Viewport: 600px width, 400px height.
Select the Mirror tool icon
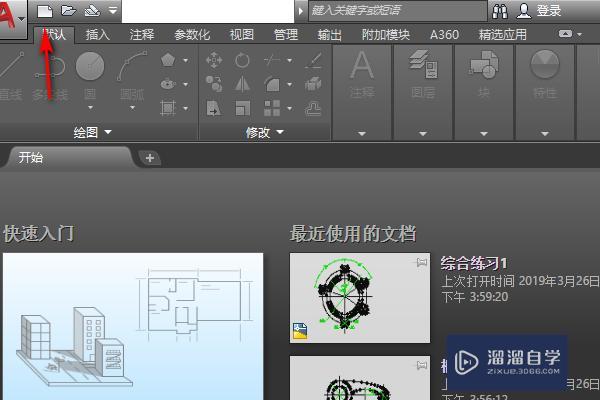pyautogui.click(x=242, y=84)
